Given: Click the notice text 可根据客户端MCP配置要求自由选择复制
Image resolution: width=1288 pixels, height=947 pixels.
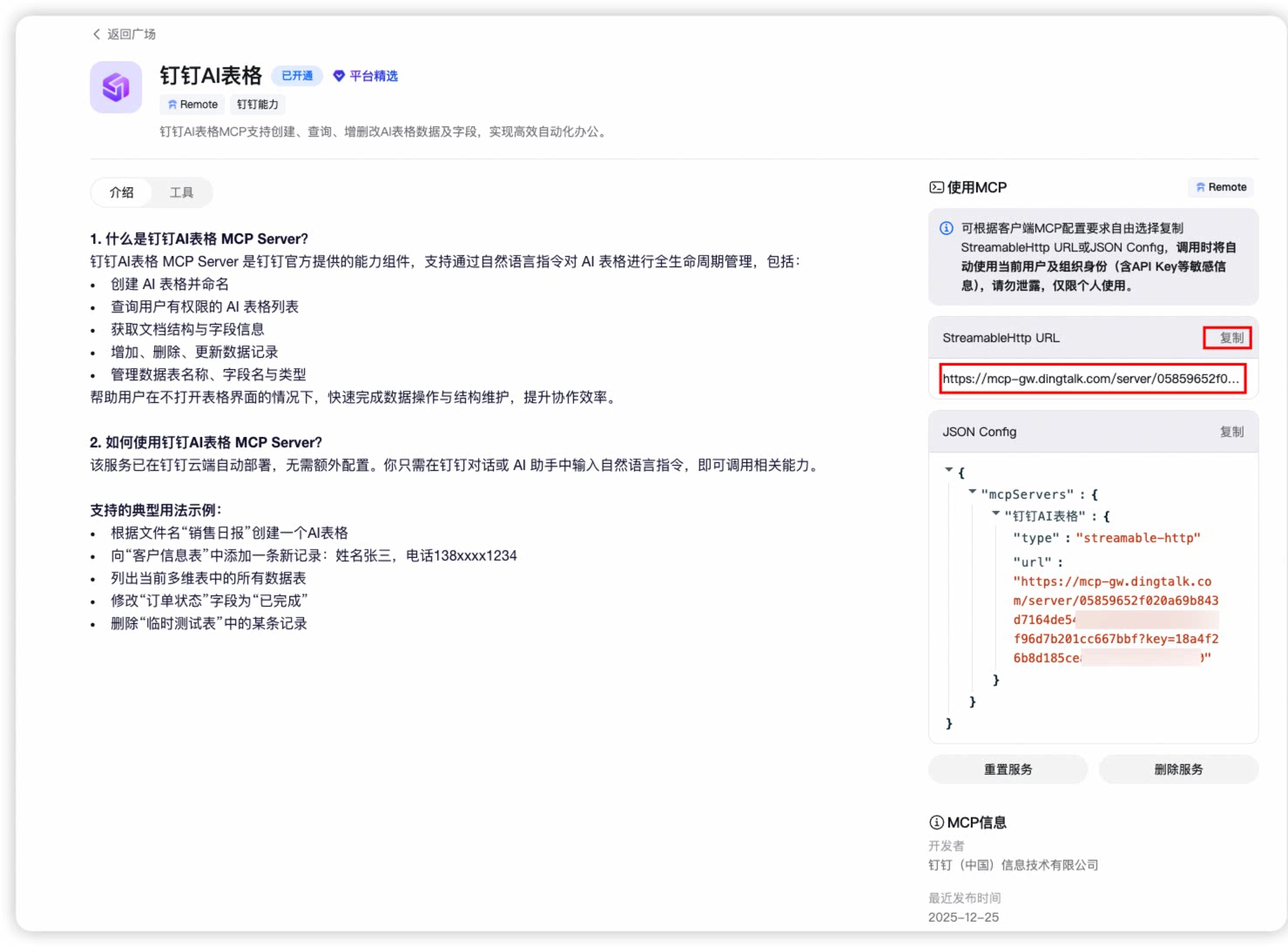Looking at the screenshot, I should [x=1072, y=228].
